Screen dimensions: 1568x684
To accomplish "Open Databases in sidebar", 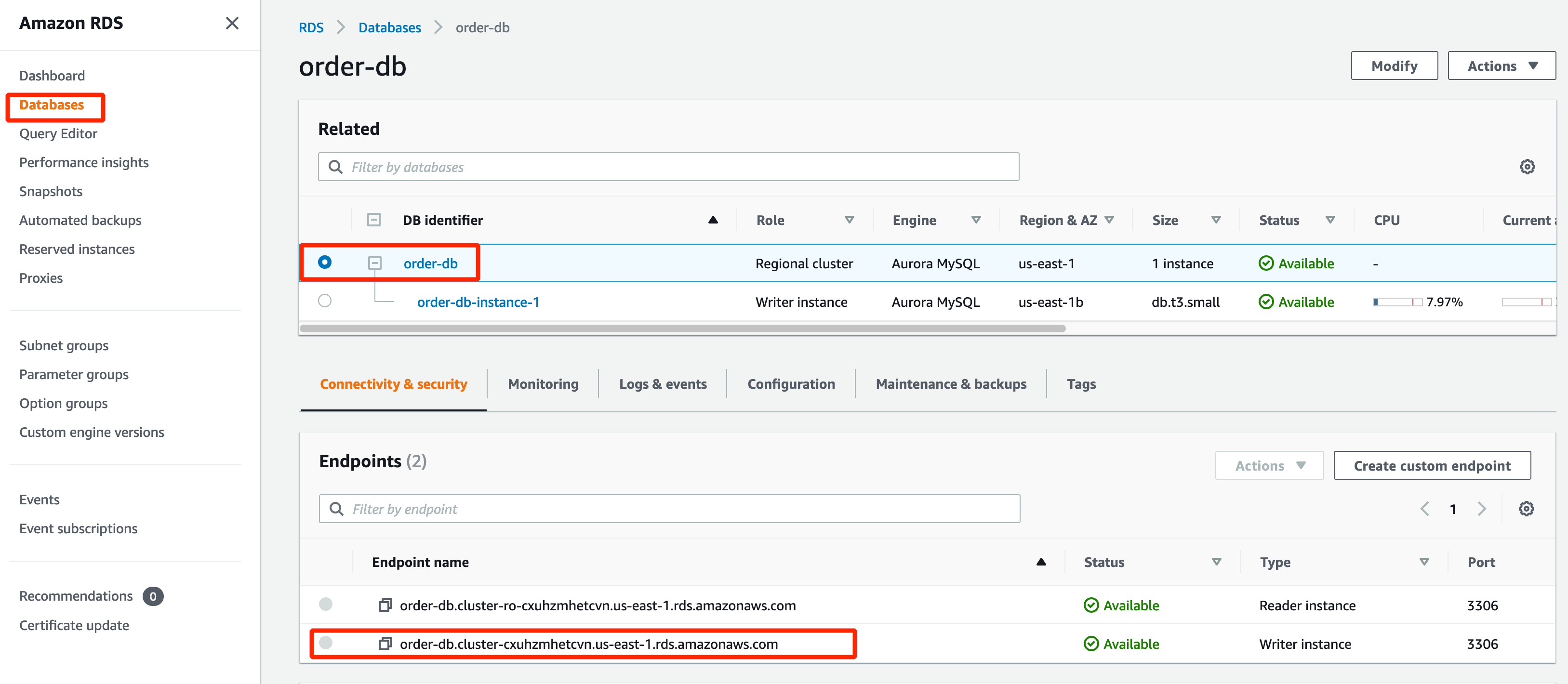I will point(51,105).
